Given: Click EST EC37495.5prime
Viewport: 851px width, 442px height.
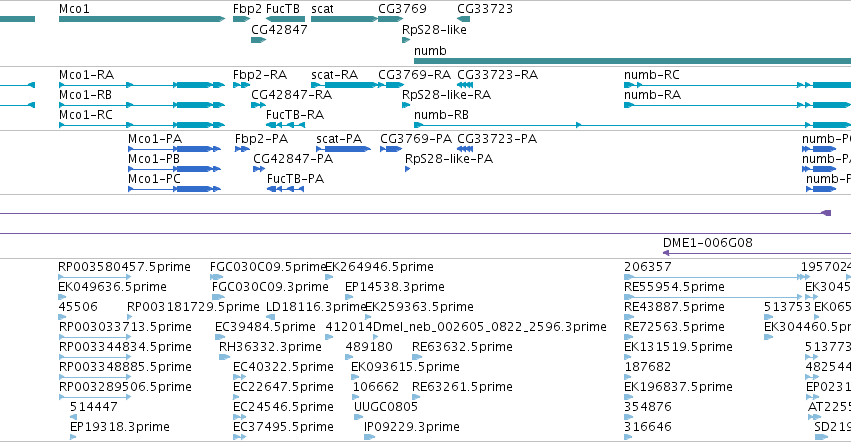Looking at the screenshot, I should (x=239, y=437).
